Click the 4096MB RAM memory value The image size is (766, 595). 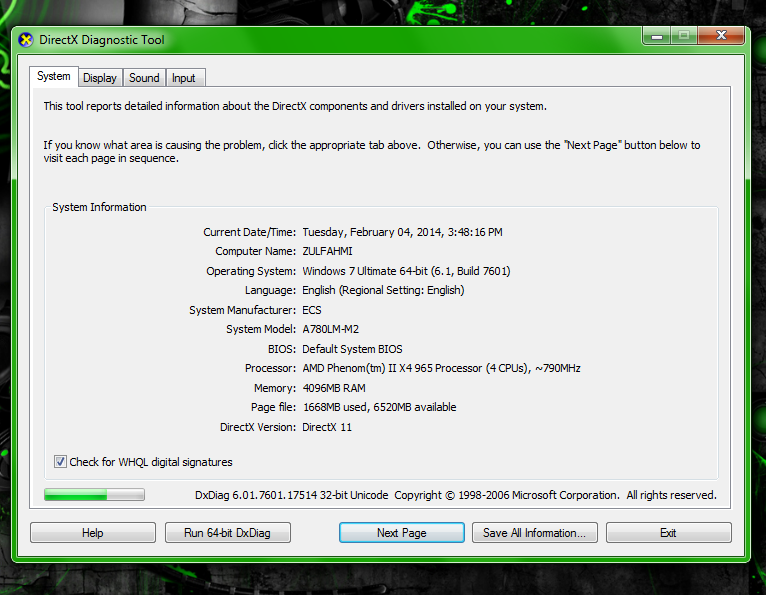pos(334,388)
